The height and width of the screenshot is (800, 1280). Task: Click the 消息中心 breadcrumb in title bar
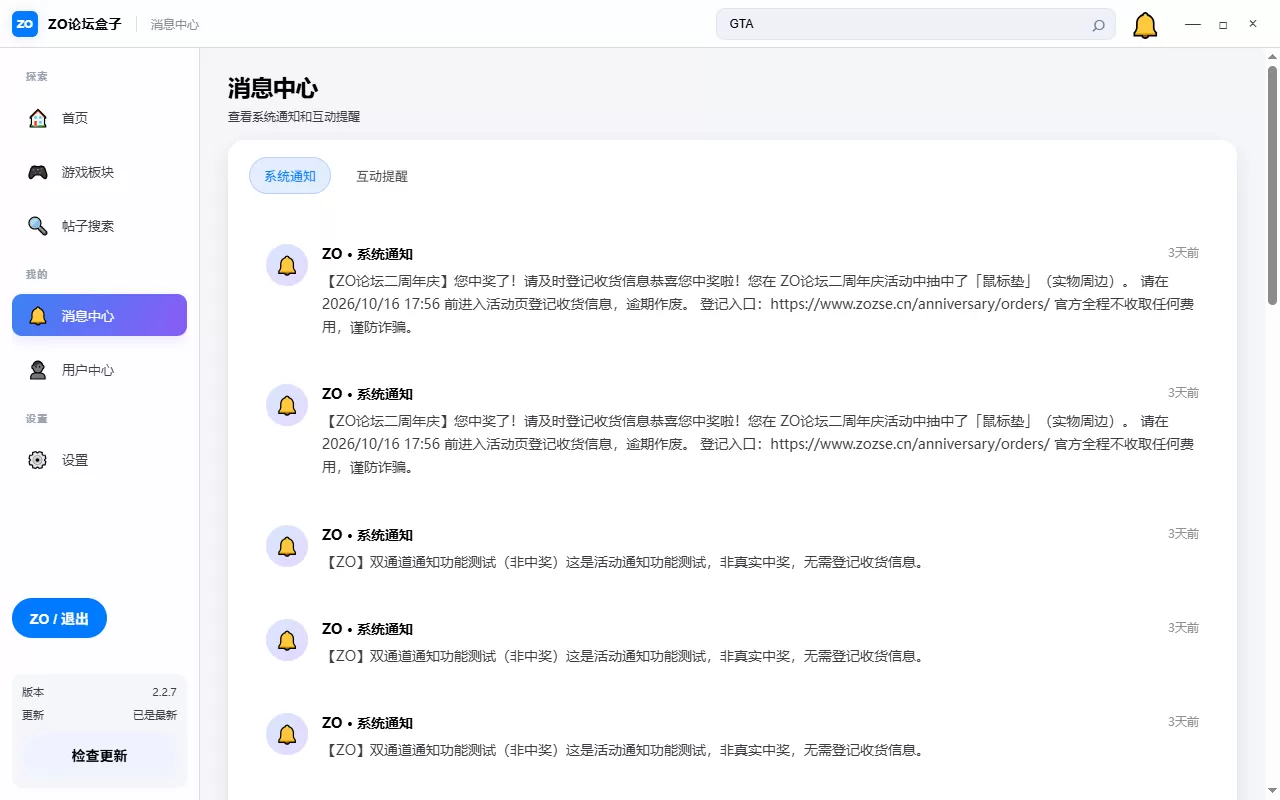(175, 24)
